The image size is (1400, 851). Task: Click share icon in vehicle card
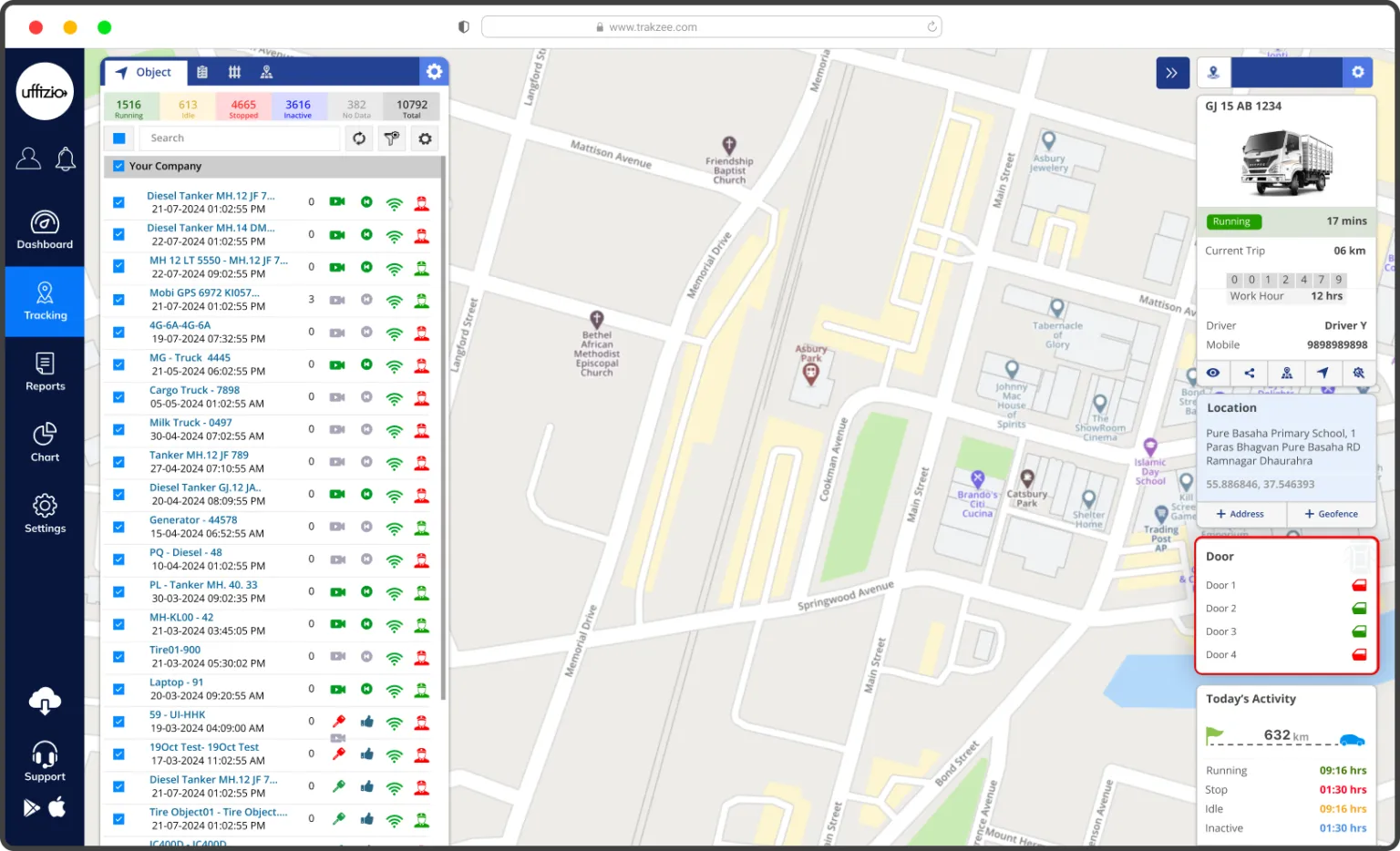(1250, 373)
